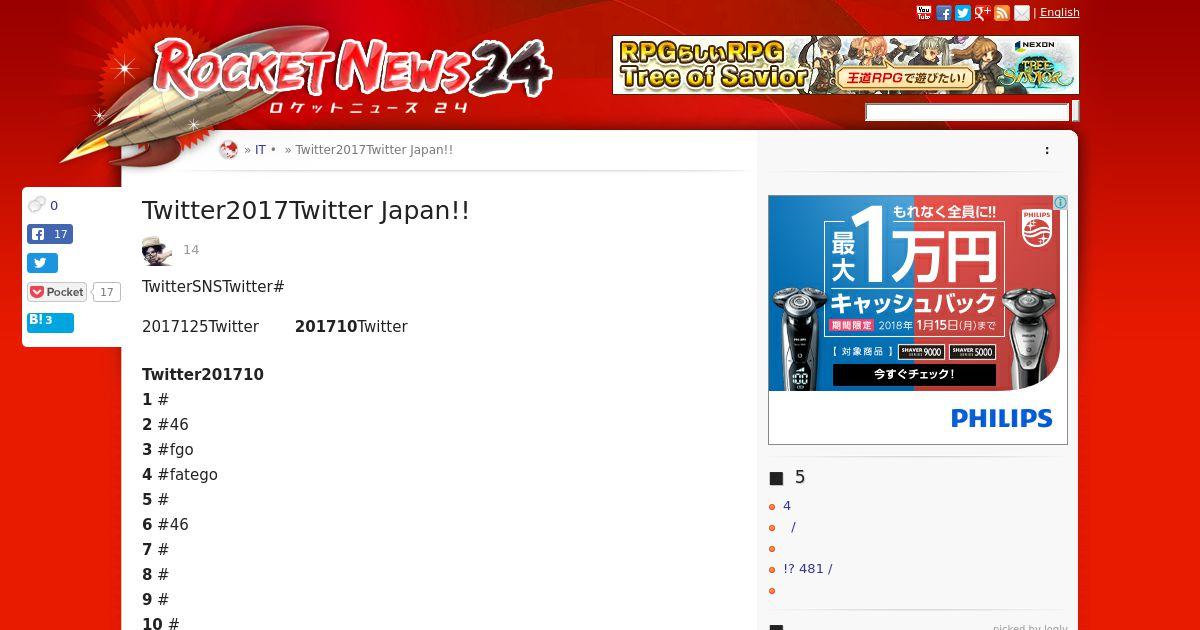This screenshot has width=1200, height=630.
Task: Open the comments bubble icon showing 0
Action: click(x=37, y=205)
